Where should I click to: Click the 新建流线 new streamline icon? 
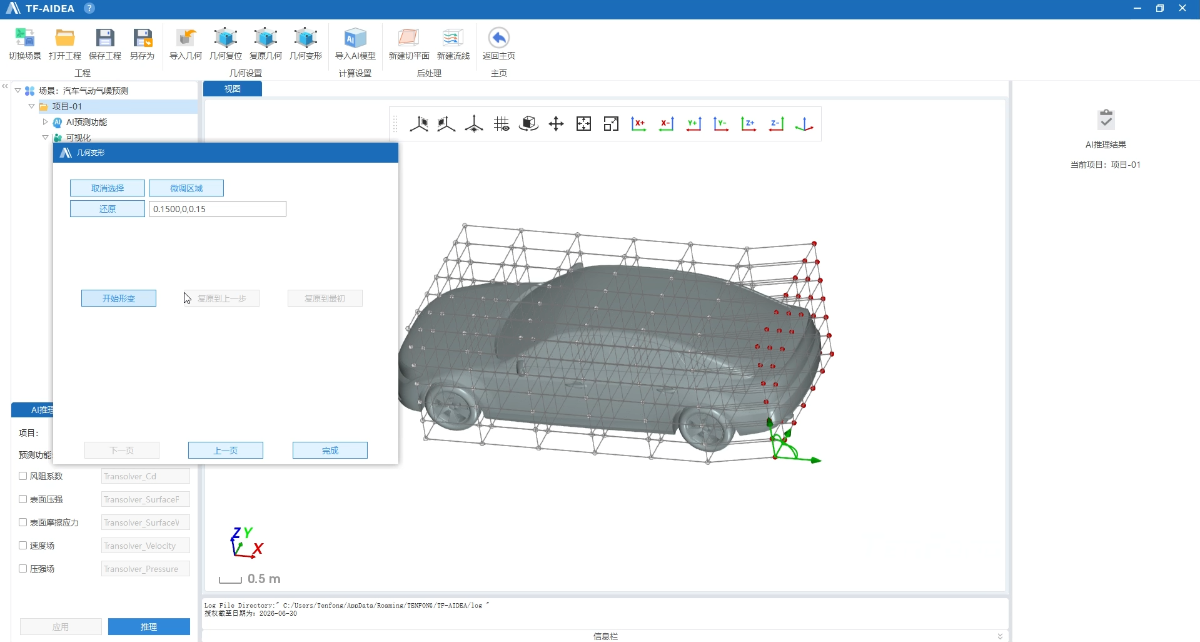point(453,39)
